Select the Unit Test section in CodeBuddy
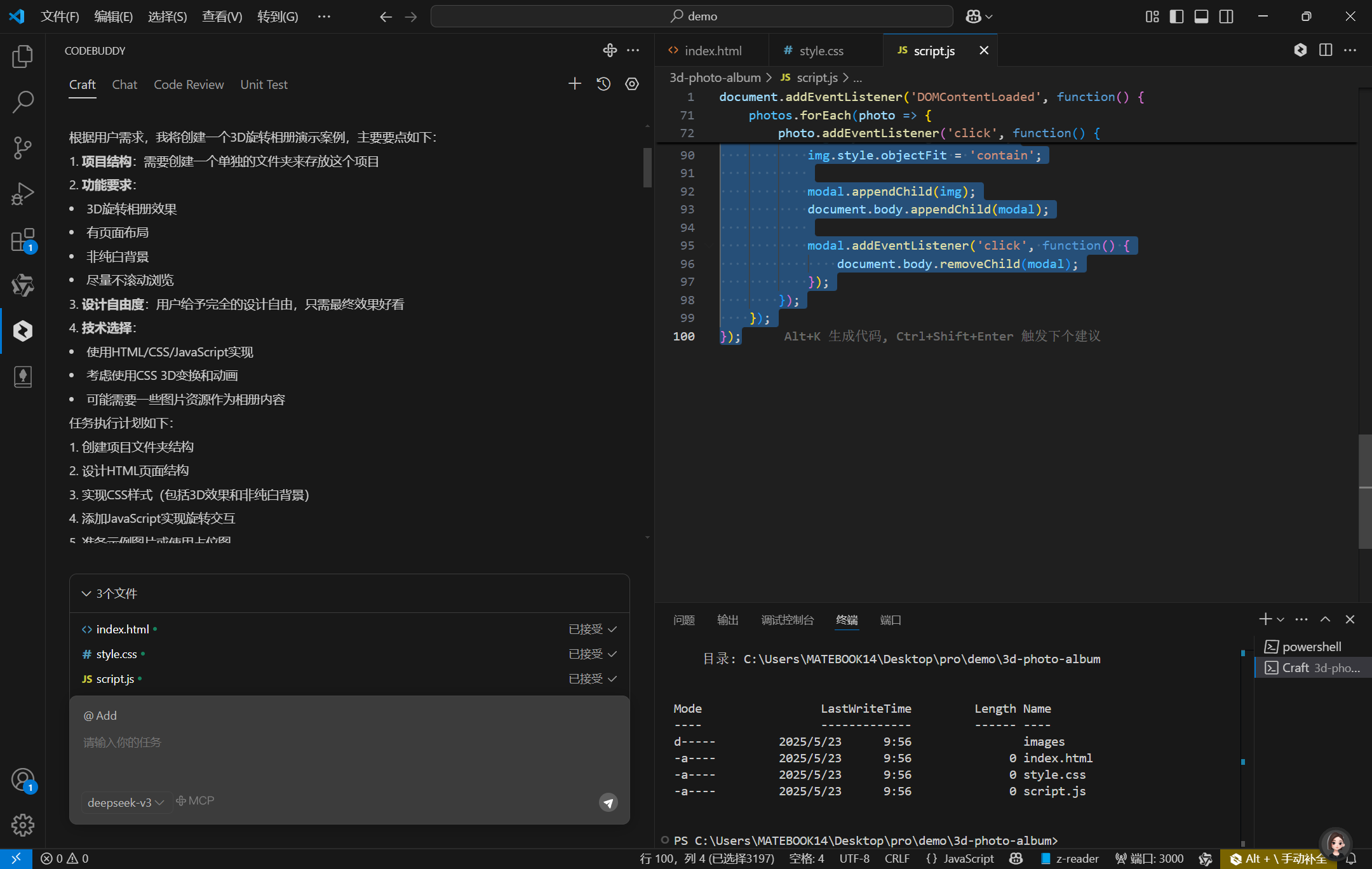1372x869 pixels. [264, 84]
